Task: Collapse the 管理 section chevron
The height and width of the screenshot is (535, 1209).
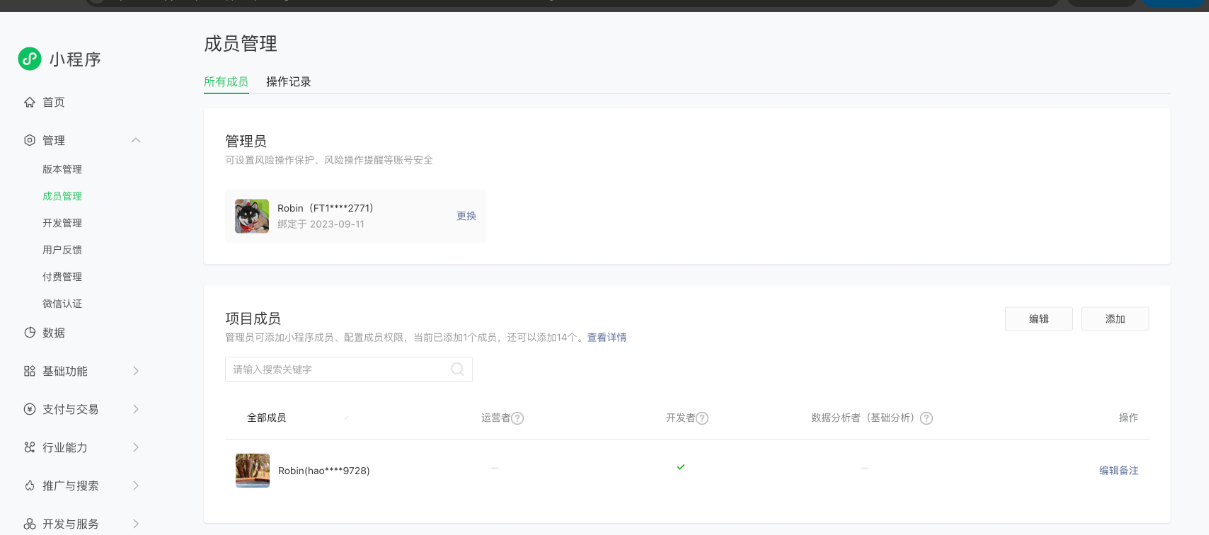Action: (136, 140)
